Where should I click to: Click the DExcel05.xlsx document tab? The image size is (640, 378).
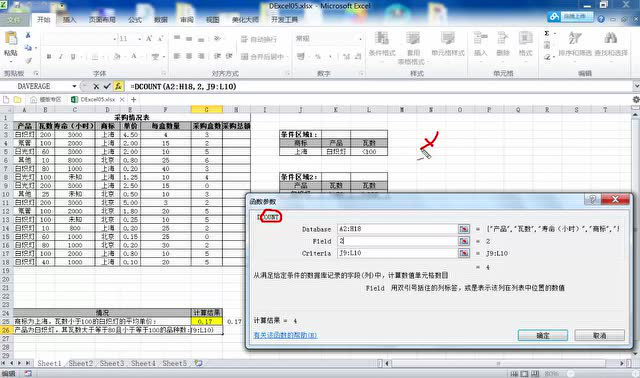coord(98,99)
